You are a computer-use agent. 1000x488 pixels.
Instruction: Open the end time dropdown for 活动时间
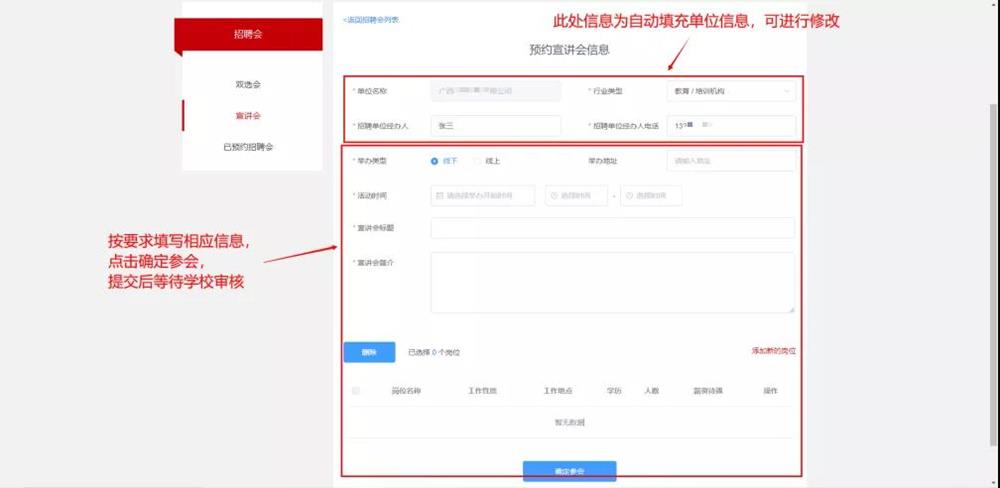tap(651, 195)
